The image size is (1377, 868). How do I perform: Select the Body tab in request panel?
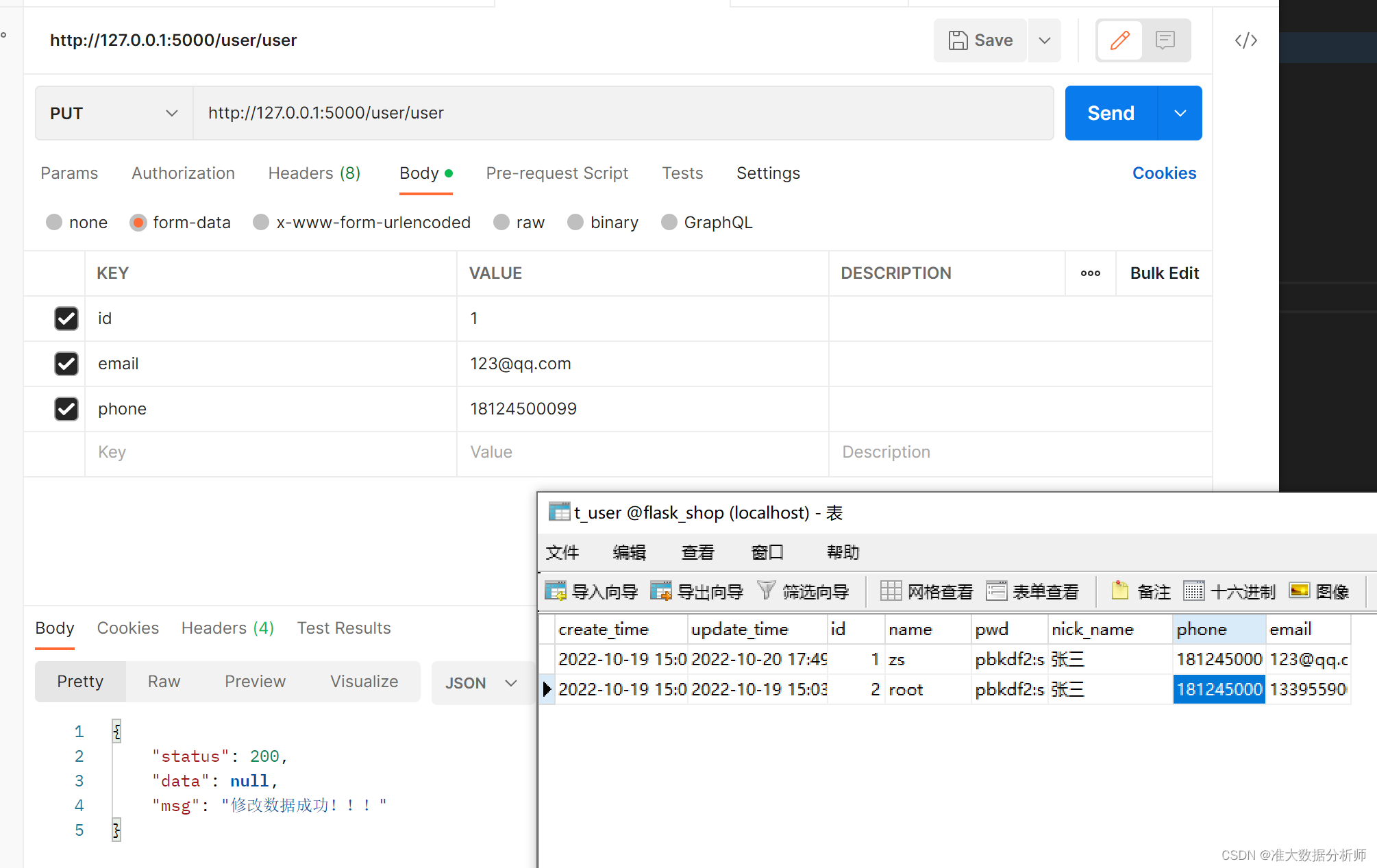click(421, 173)
